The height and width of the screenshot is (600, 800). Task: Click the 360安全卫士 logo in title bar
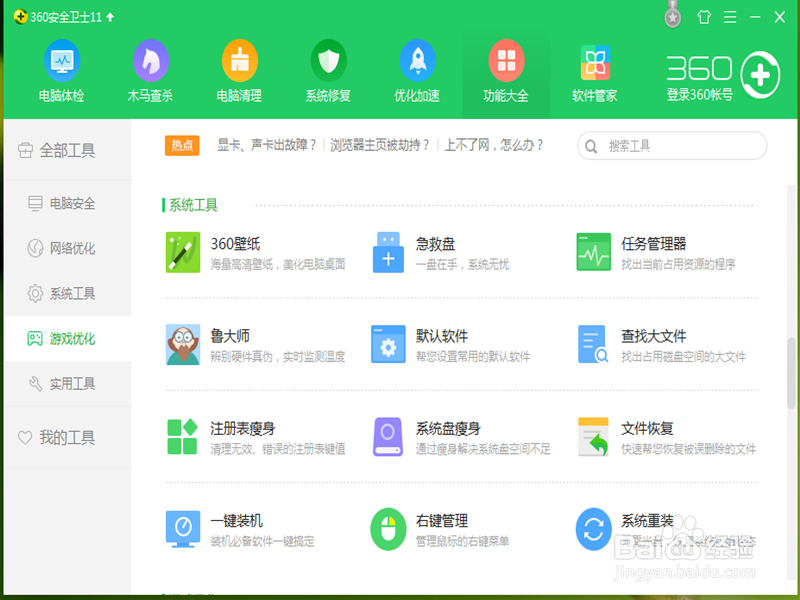(x=20, y=17)
